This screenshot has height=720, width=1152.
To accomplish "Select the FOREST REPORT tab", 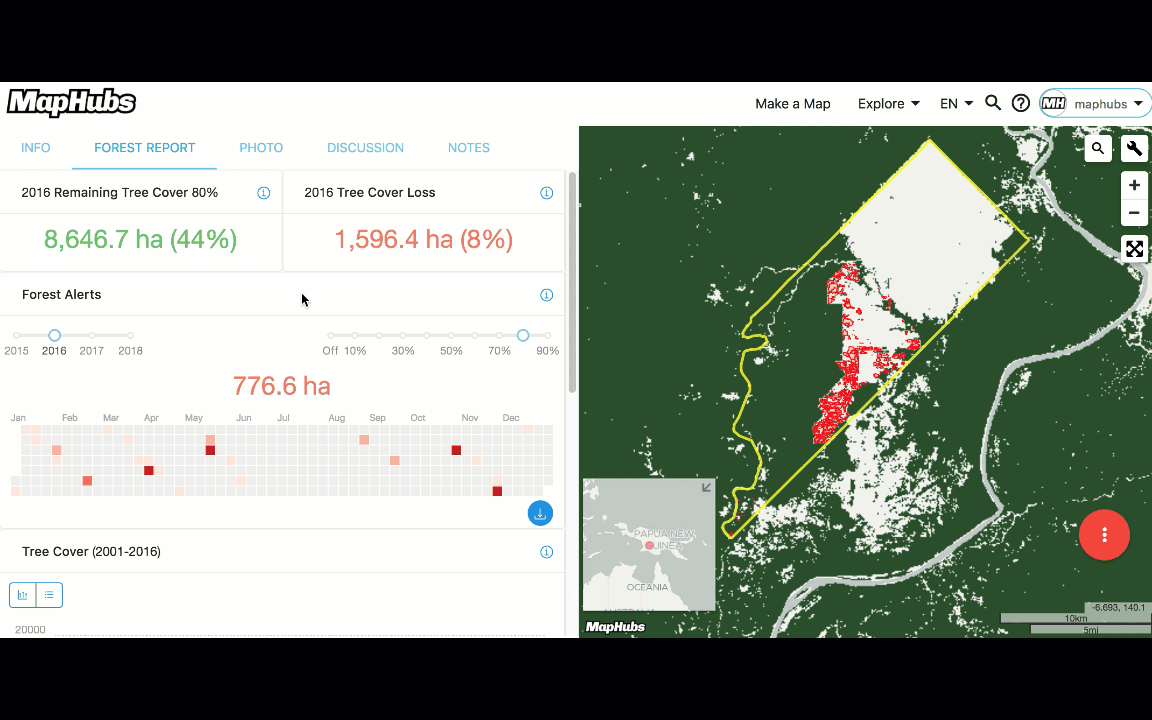I will [x=144, y=148].
